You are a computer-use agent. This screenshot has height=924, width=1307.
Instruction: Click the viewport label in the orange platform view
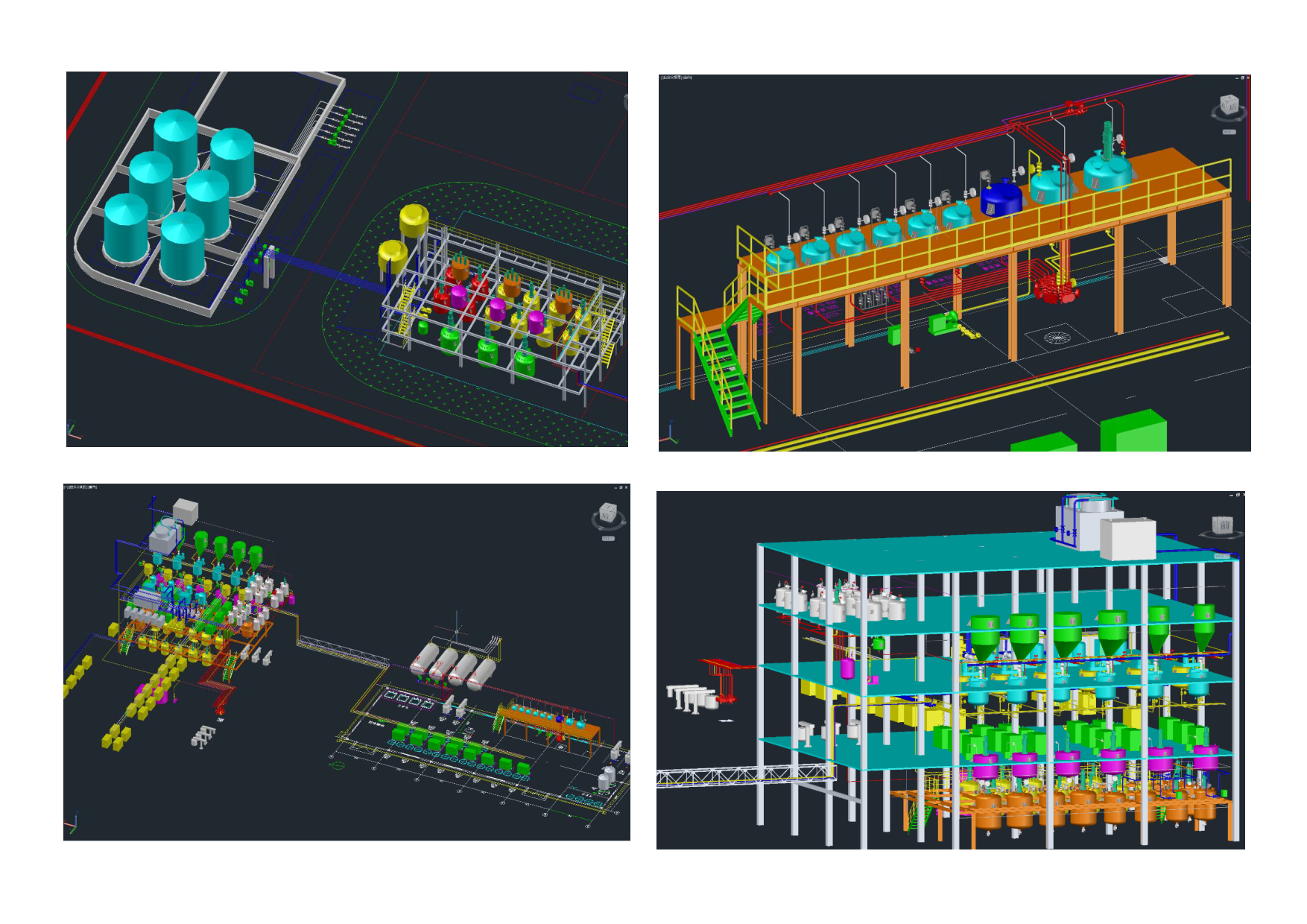pos(677,77)
